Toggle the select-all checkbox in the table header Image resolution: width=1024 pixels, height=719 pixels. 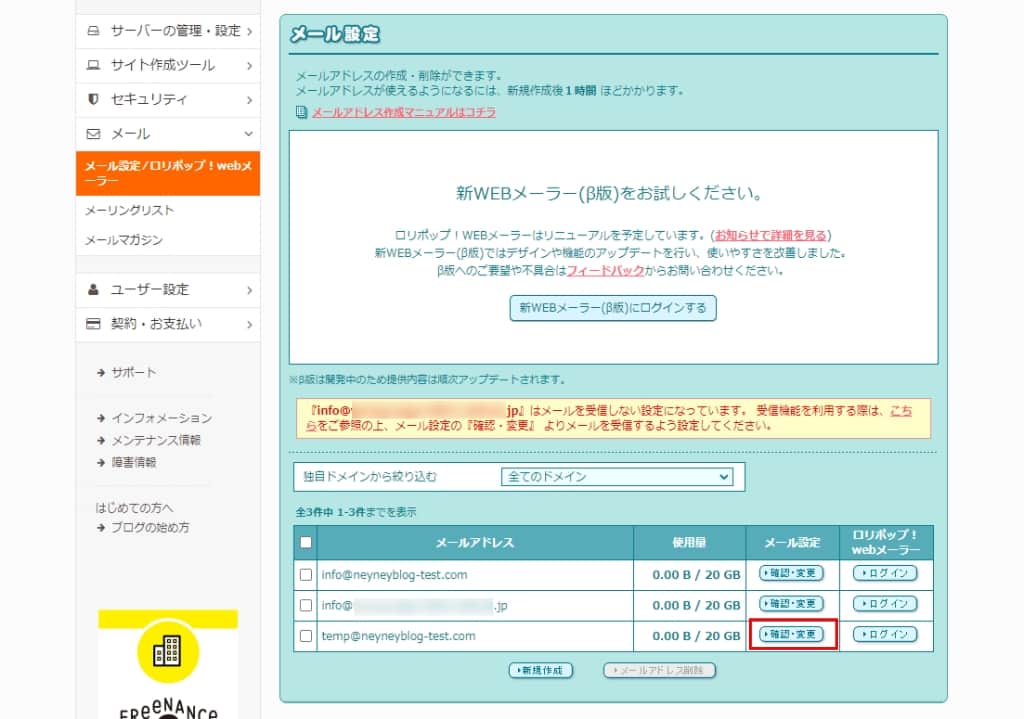pyautogui.click(x=306, y=542)
